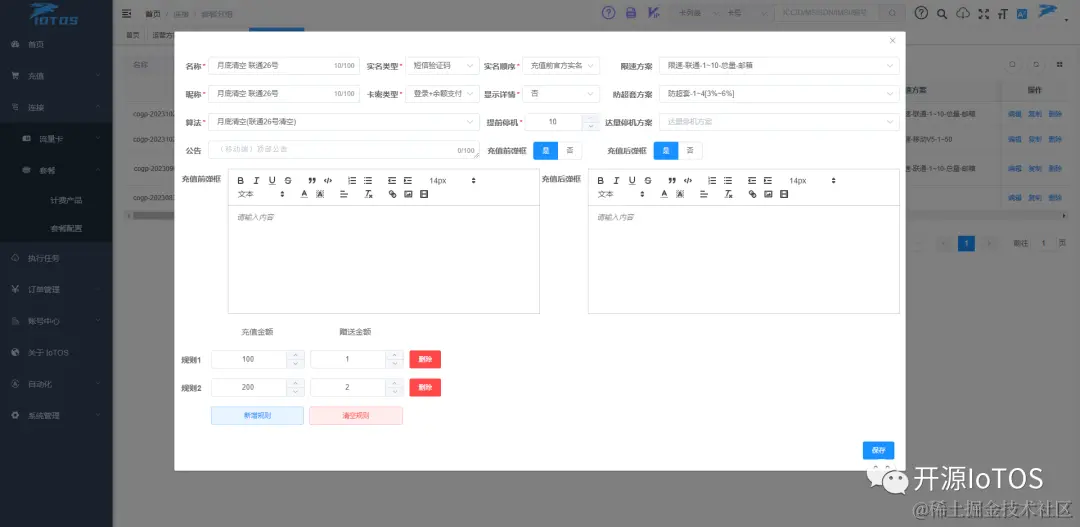Insert link in the 充值后弹框 editor
This screenshot has width=1080, height=527.
753,194
